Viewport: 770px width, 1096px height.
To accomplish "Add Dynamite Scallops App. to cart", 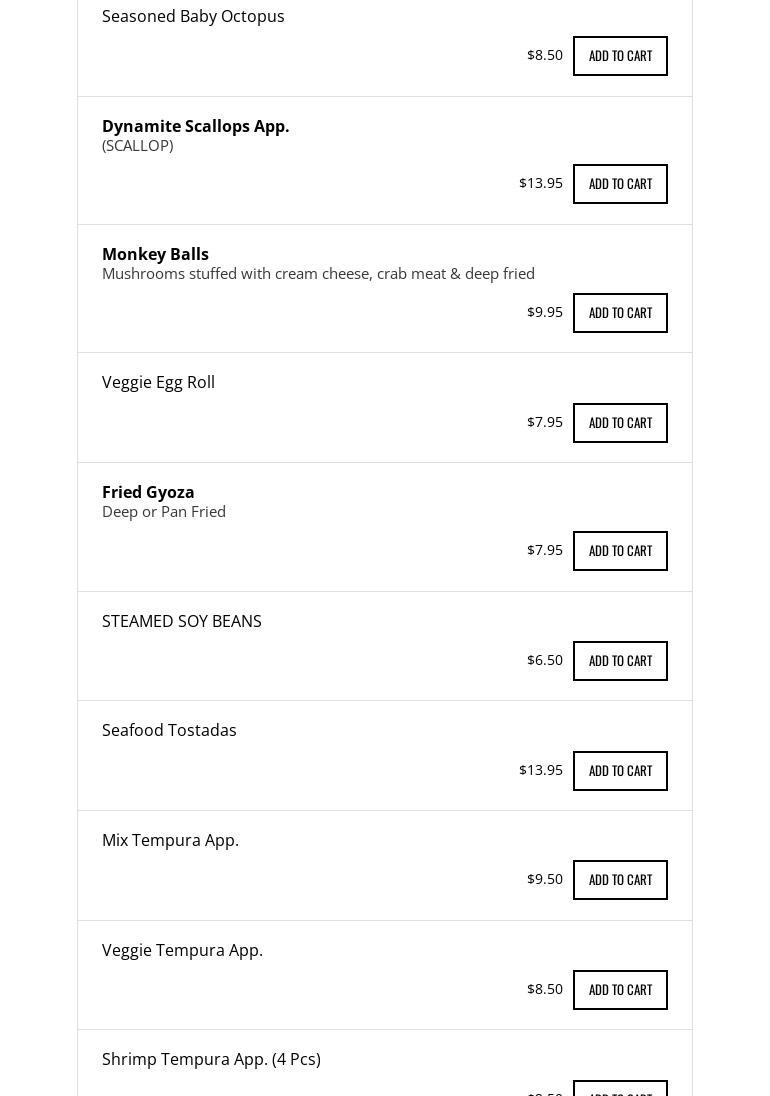I will [x=620, y=184].
